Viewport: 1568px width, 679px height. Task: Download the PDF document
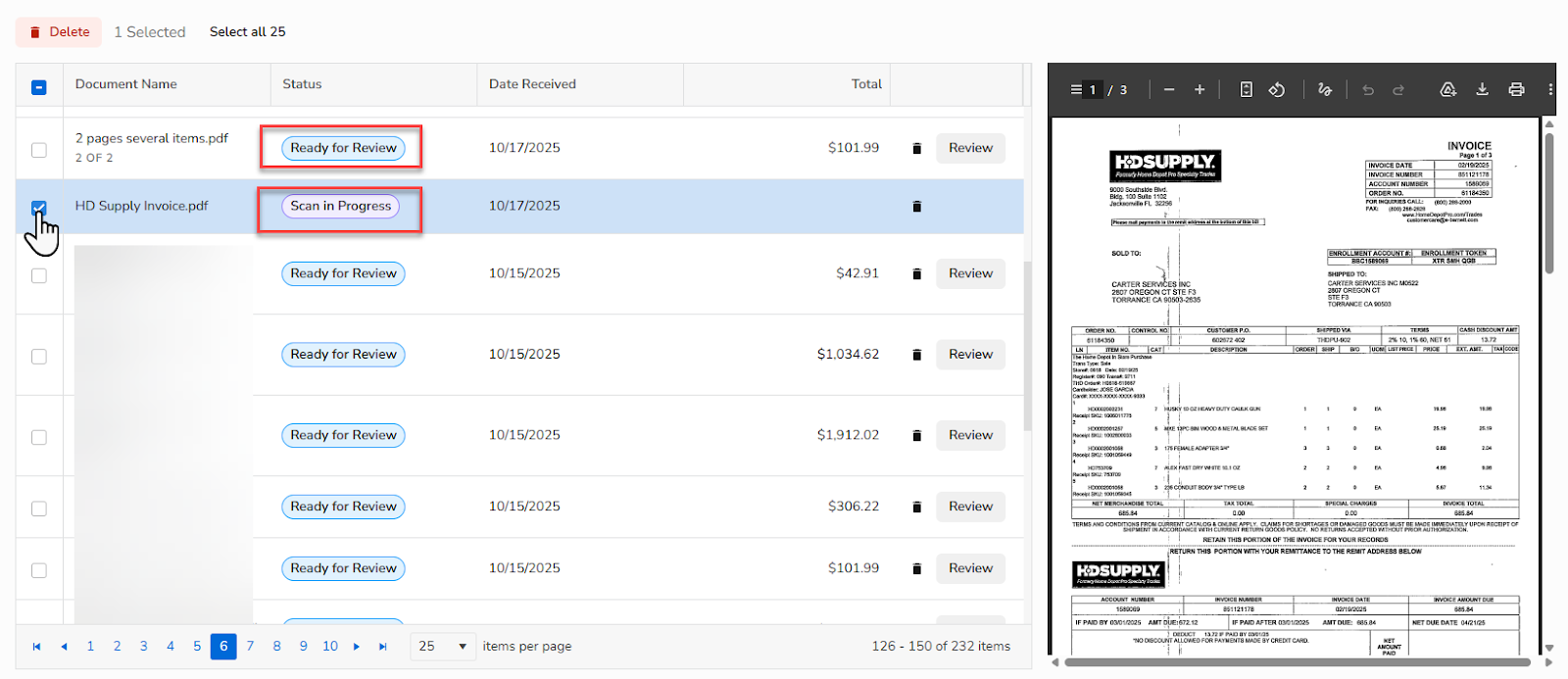point(1483,89)
